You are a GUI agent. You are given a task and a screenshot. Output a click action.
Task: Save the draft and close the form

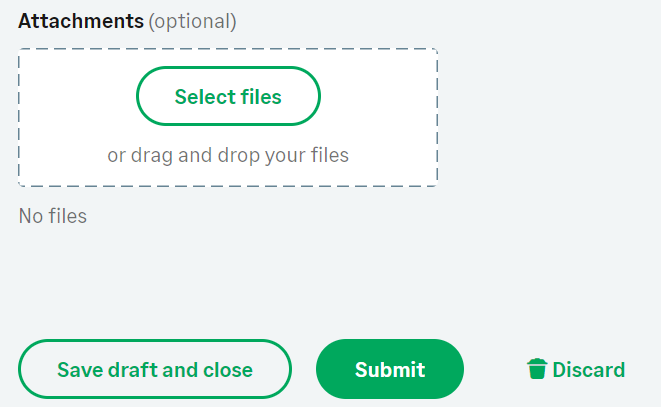point(155,370)
